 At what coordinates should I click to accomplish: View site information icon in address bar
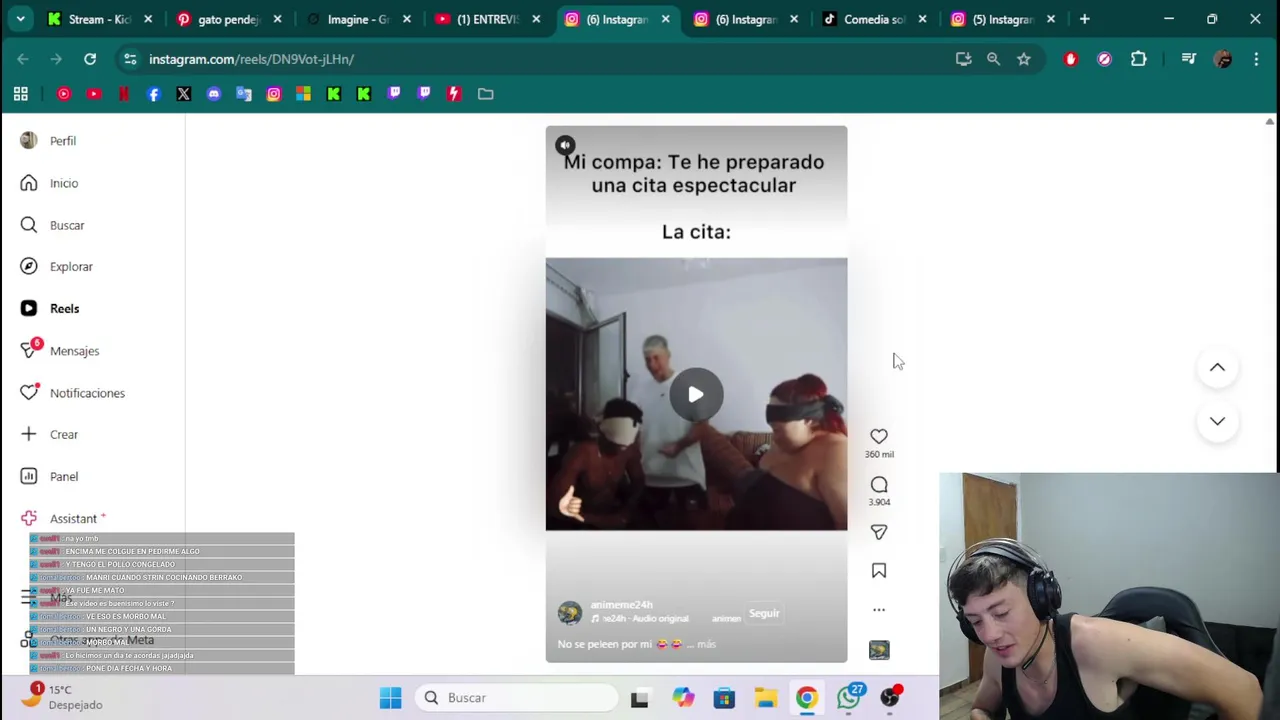pyautogui.click(x=130, y=59)
